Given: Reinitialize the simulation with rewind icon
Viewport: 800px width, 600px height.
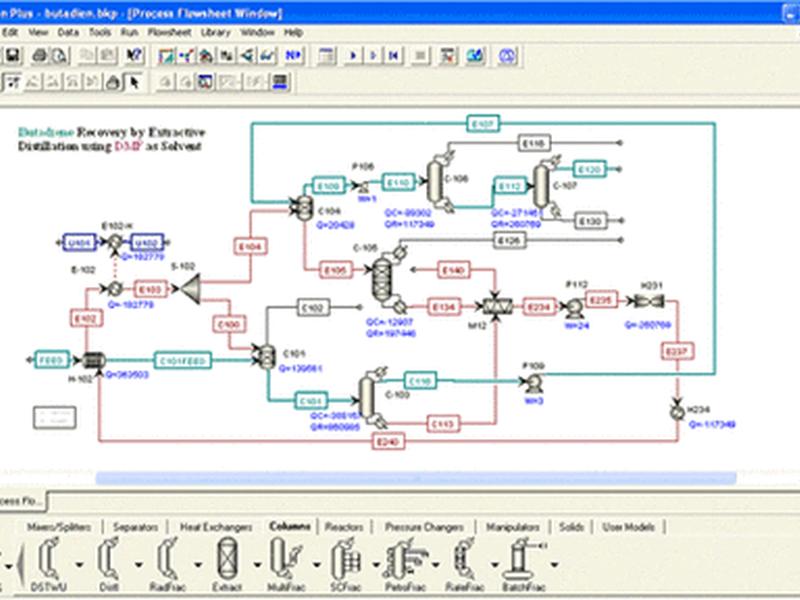Looking at the screenshot, I should point(393,55).
